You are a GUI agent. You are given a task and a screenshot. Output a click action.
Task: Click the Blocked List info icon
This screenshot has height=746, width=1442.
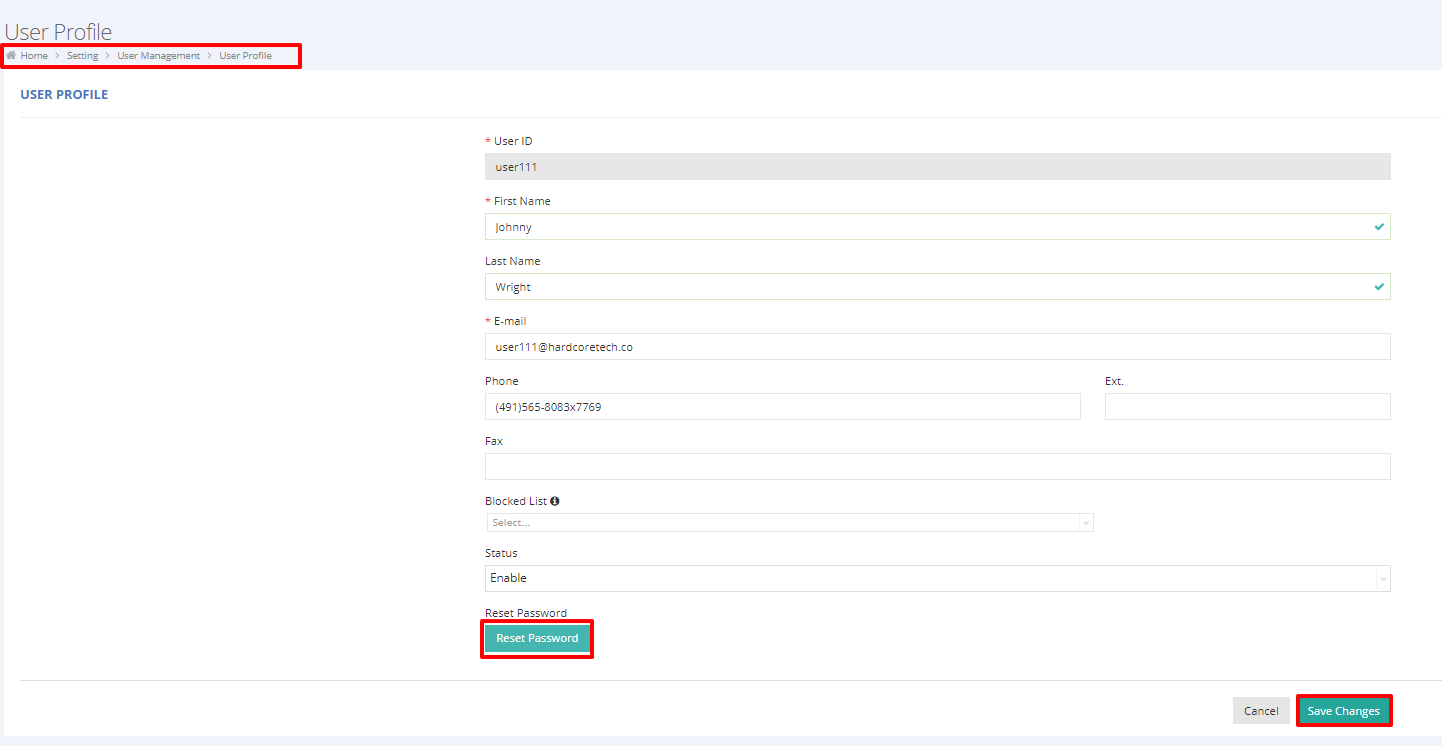pos(555,501)
